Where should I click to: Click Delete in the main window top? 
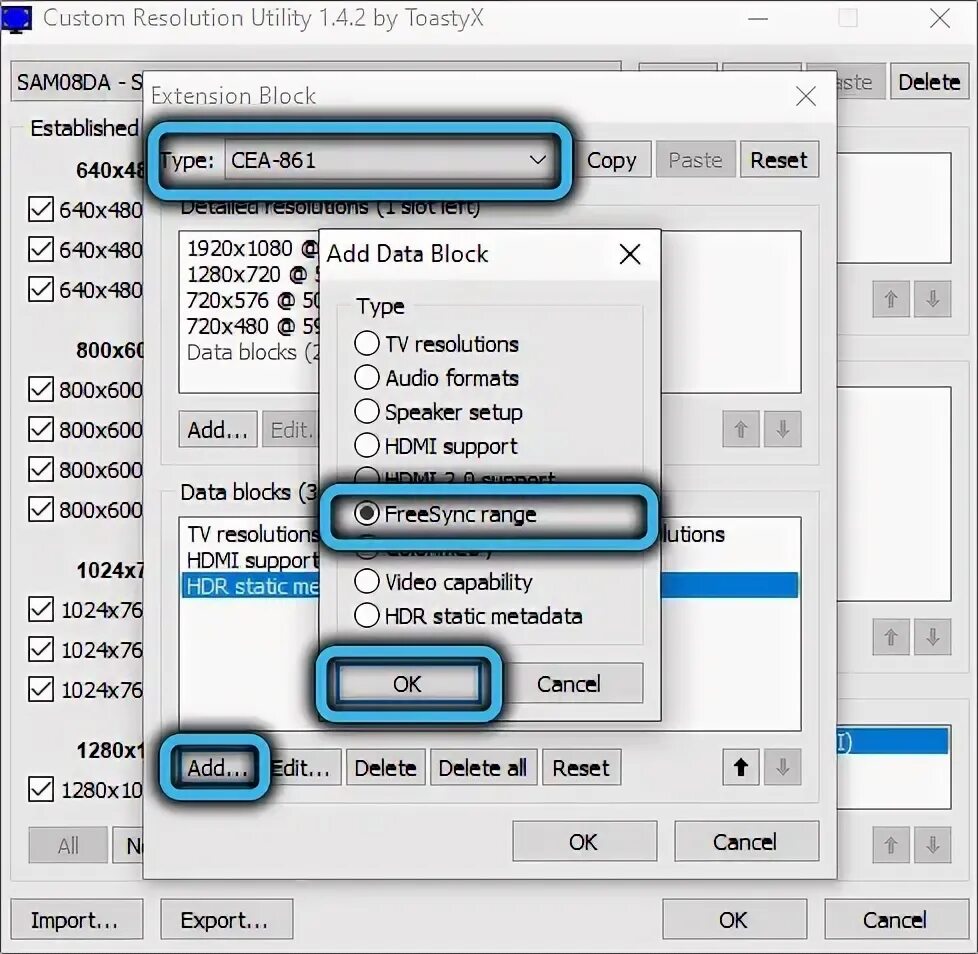[x=929, y=82]
